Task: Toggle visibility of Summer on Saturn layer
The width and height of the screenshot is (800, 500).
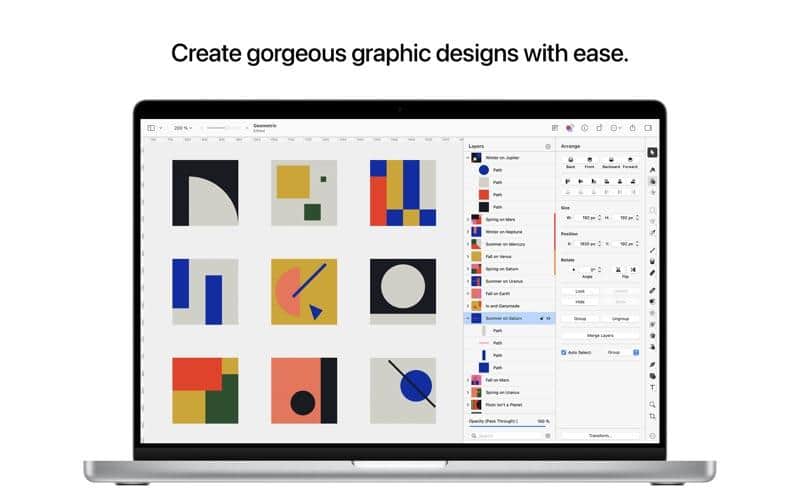Action: (x=549, y=318)
